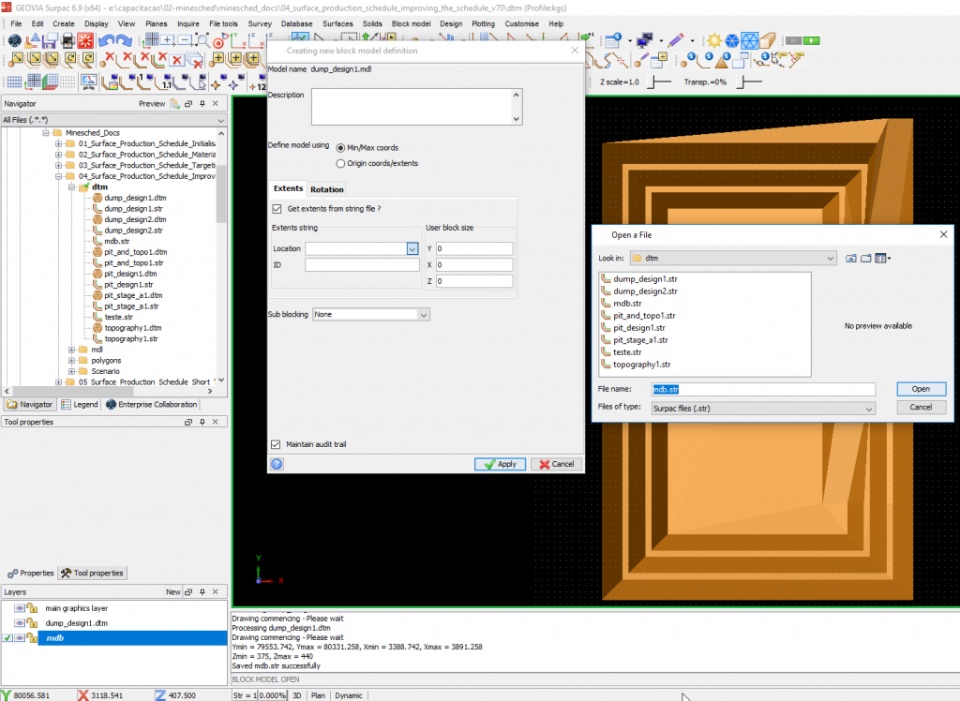
Task: Expand the mdl folder in Navigator
Action: point(71,350)
